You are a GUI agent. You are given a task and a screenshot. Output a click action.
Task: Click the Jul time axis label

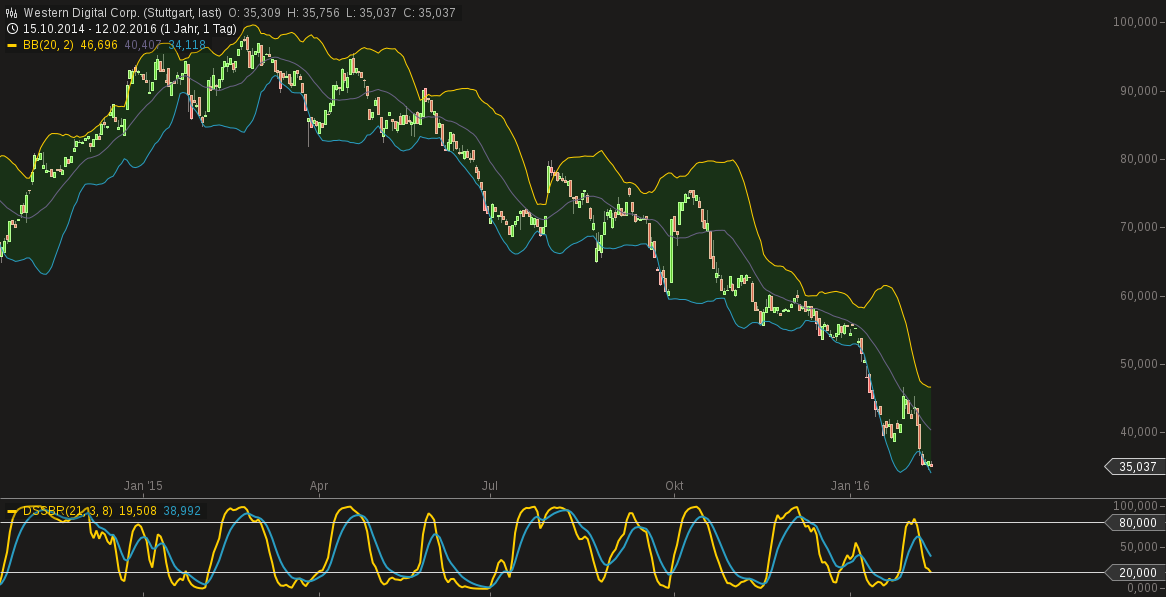point(490,486)
